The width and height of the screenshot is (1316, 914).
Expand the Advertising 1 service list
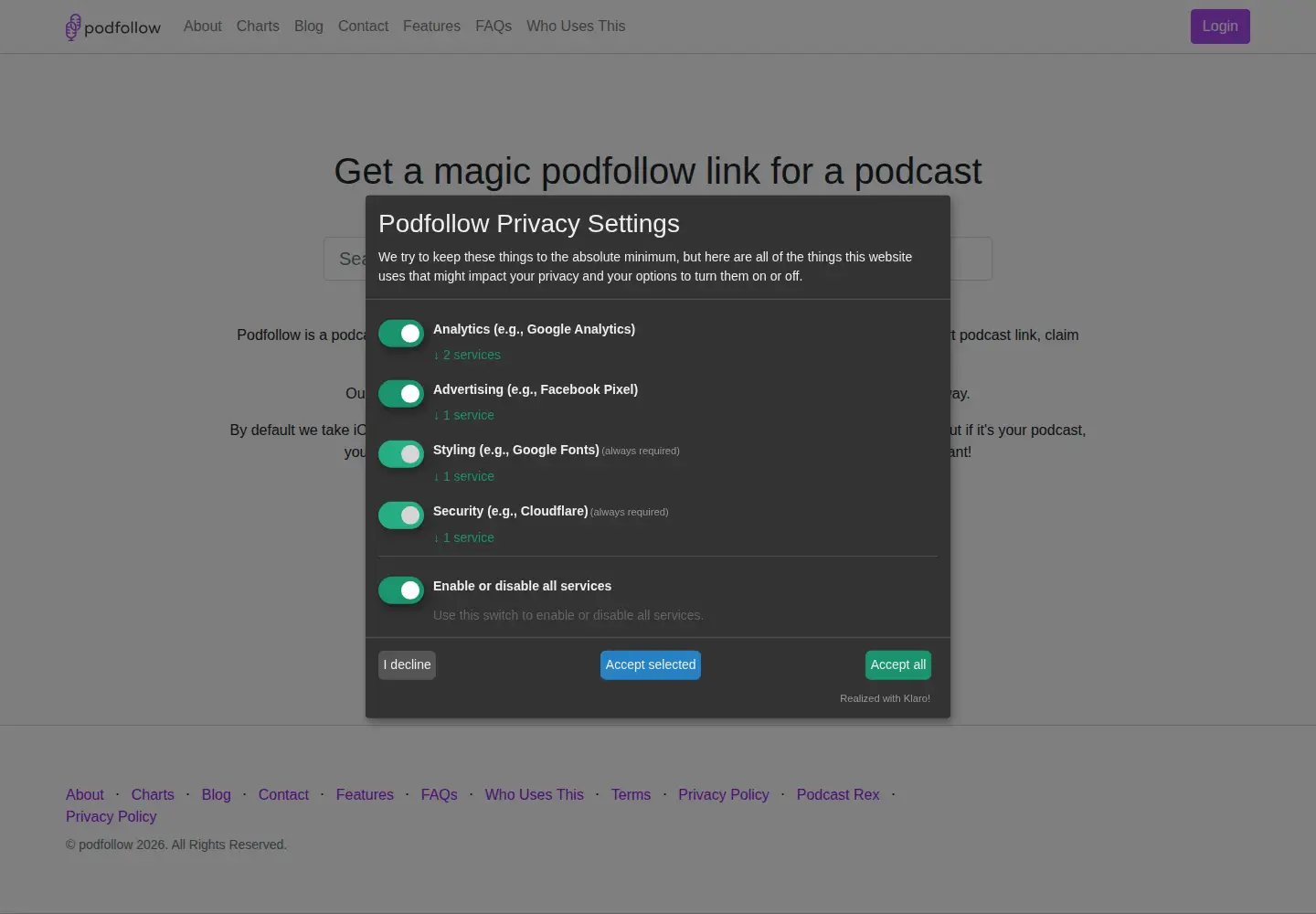tap(463, 415)
